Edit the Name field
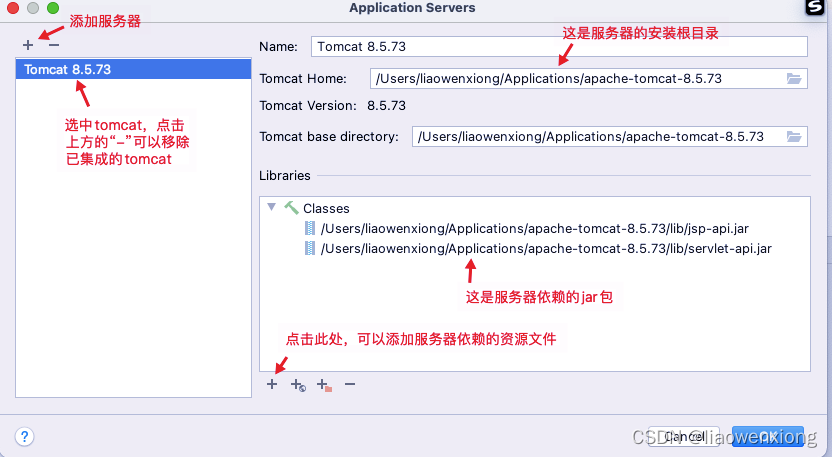This screenshot has height=457, width=832. [x=559, y=47]
